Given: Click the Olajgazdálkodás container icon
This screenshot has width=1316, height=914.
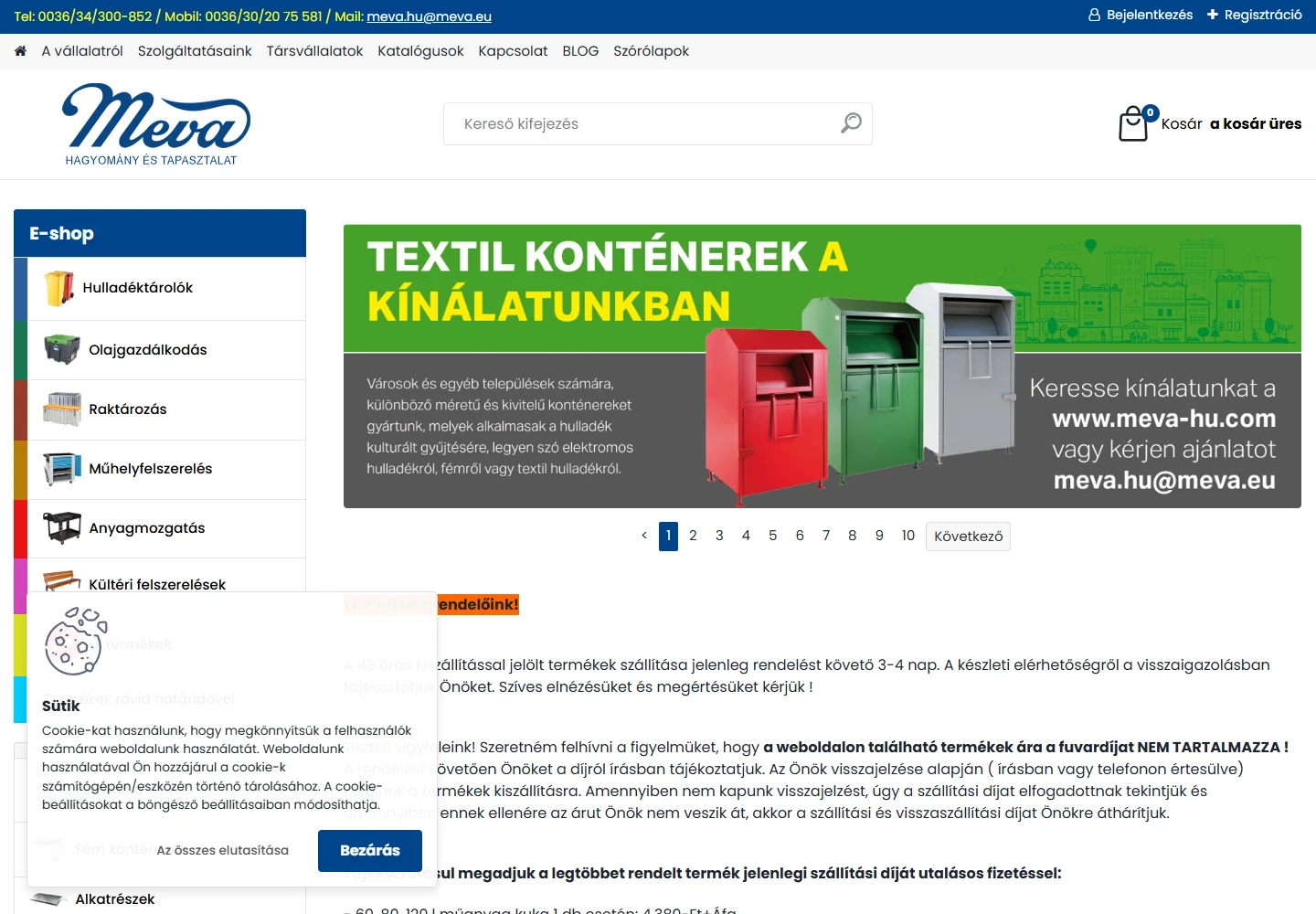Looking at the screenshot, I should pyautogui.click(x=61, y=349).
